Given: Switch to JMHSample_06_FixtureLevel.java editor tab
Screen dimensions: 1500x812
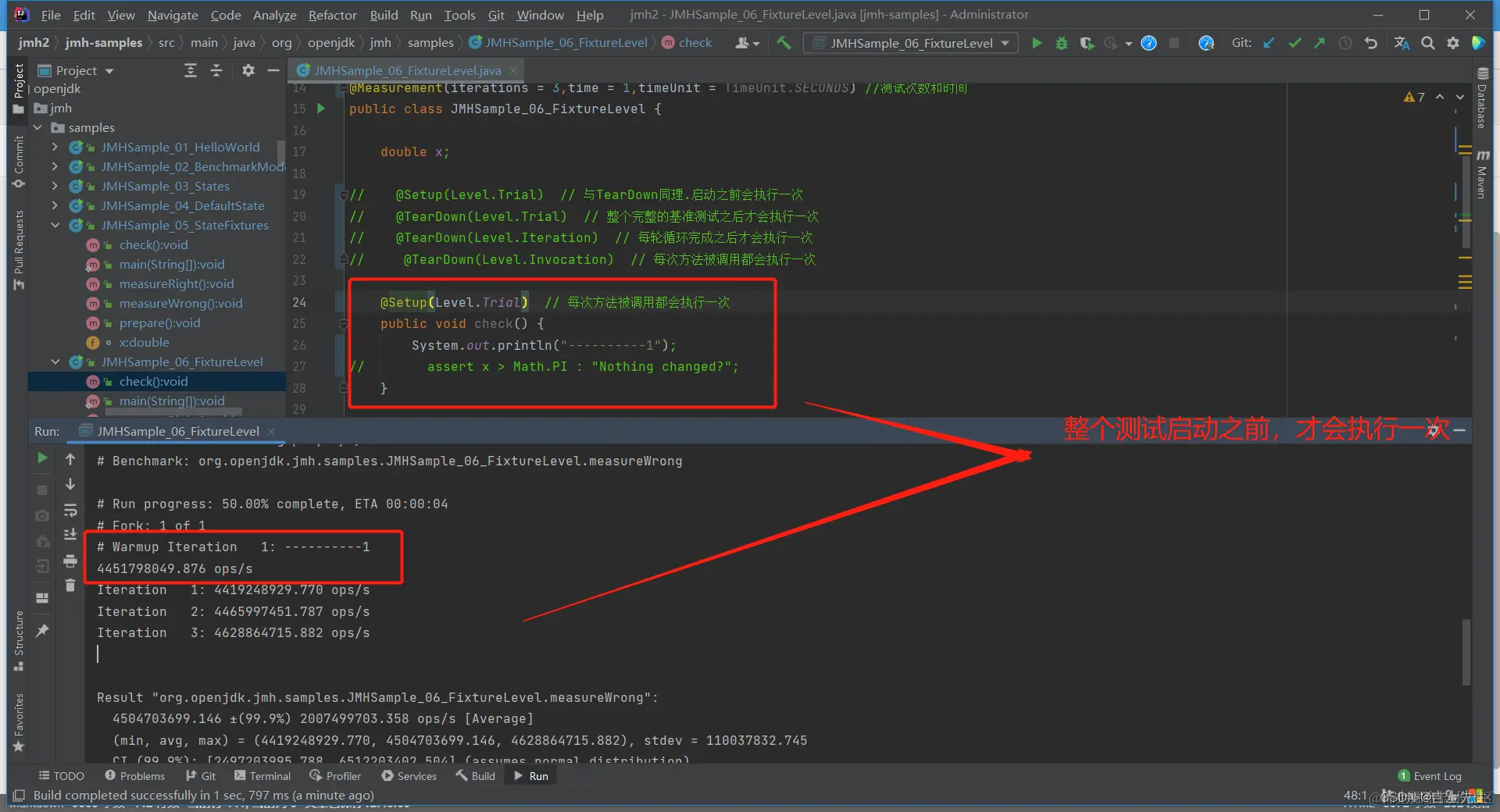Looking at the screenshot, I should 406,70.
